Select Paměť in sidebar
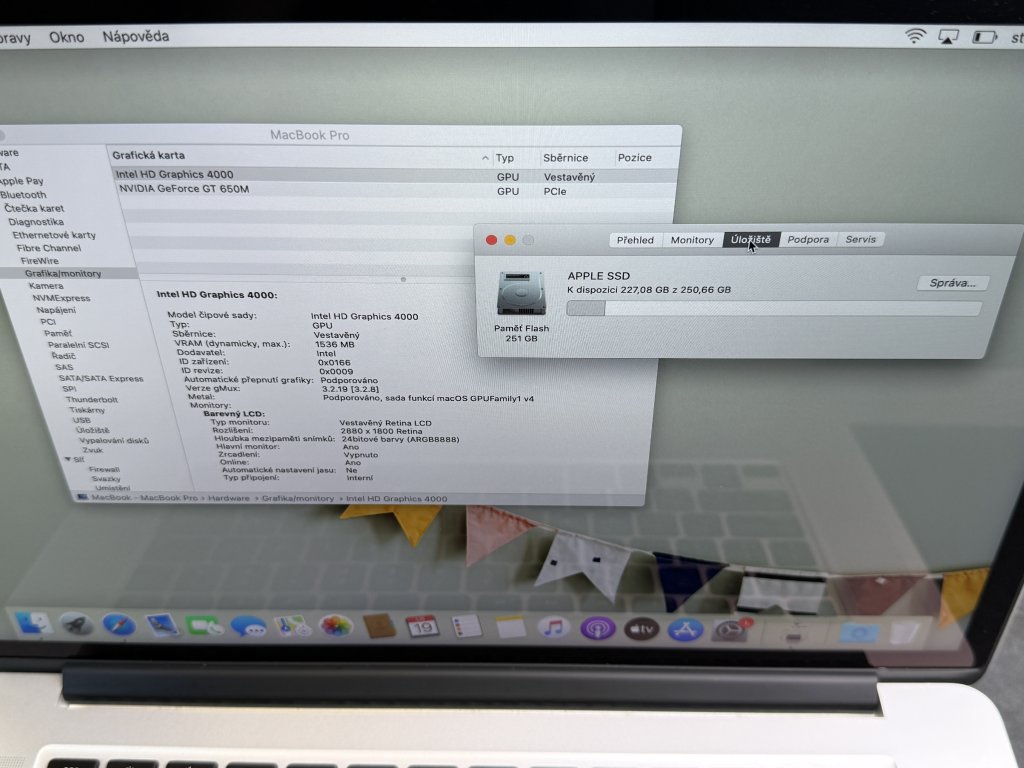 click(57, 333)
